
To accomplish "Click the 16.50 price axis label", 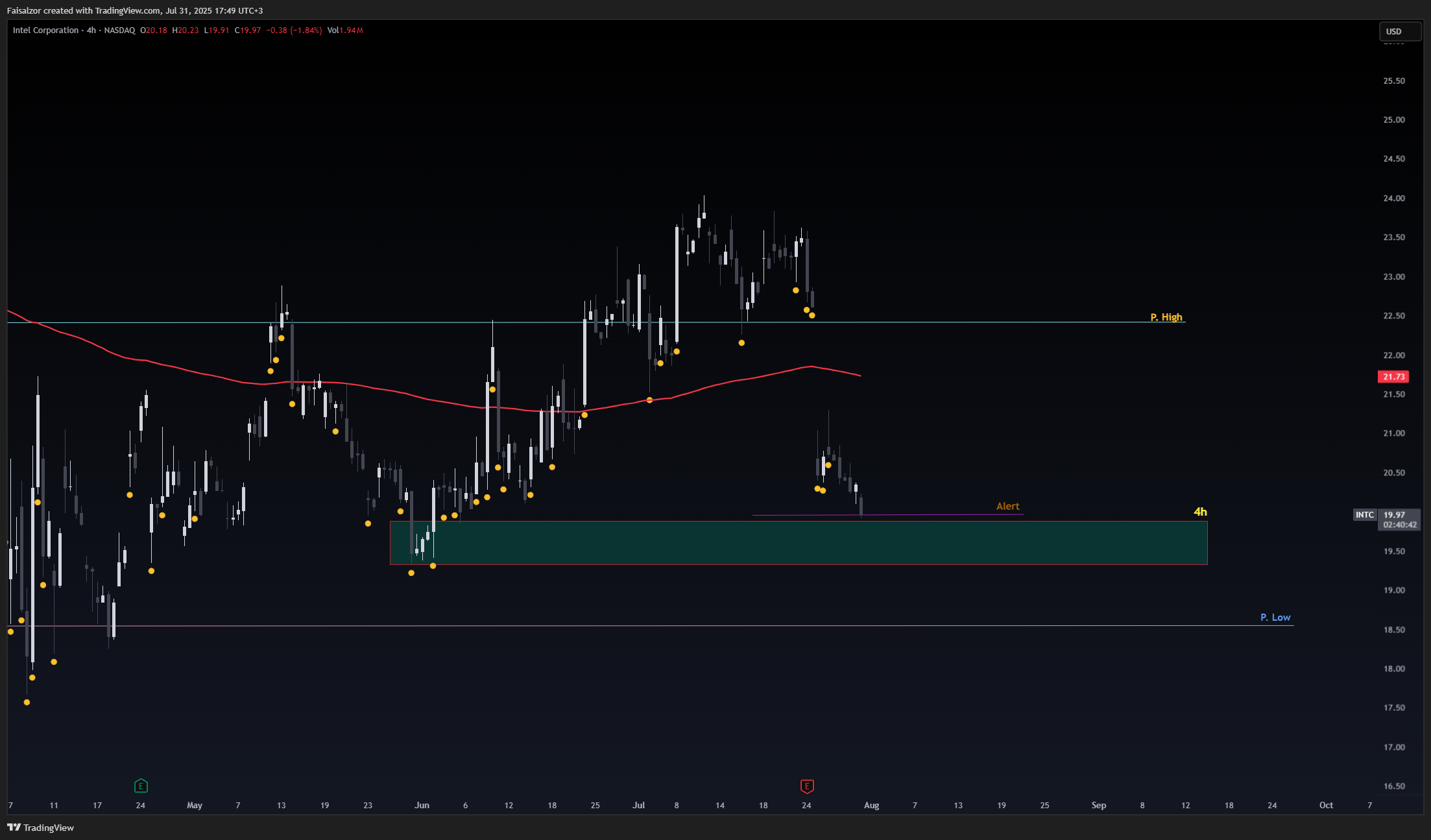I will 1394,786.
